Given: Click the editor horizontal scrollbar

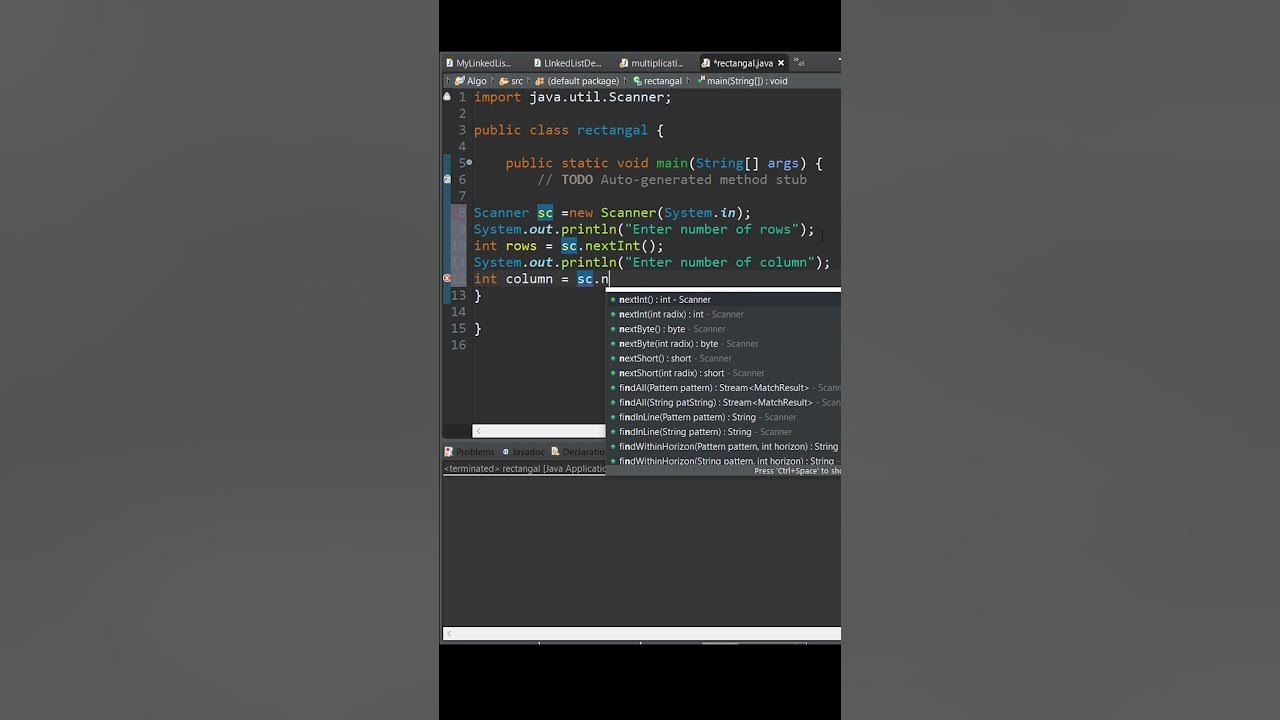Looking at the screenshot, I should point(539,431).
